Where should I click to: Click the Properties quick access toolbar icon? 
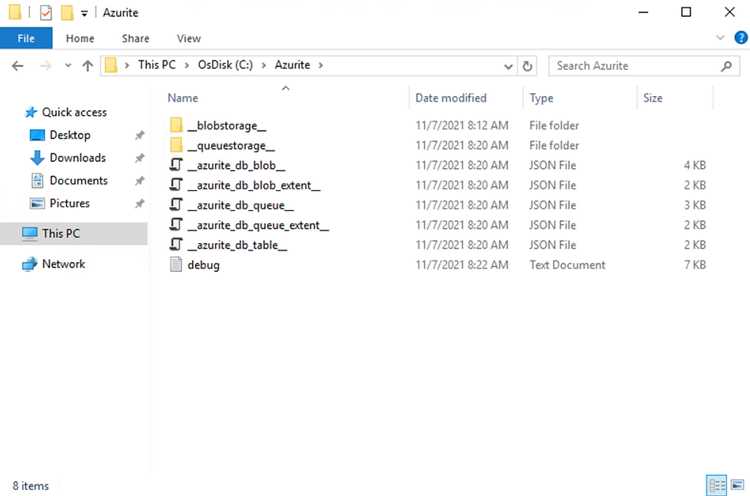(45, 12)
